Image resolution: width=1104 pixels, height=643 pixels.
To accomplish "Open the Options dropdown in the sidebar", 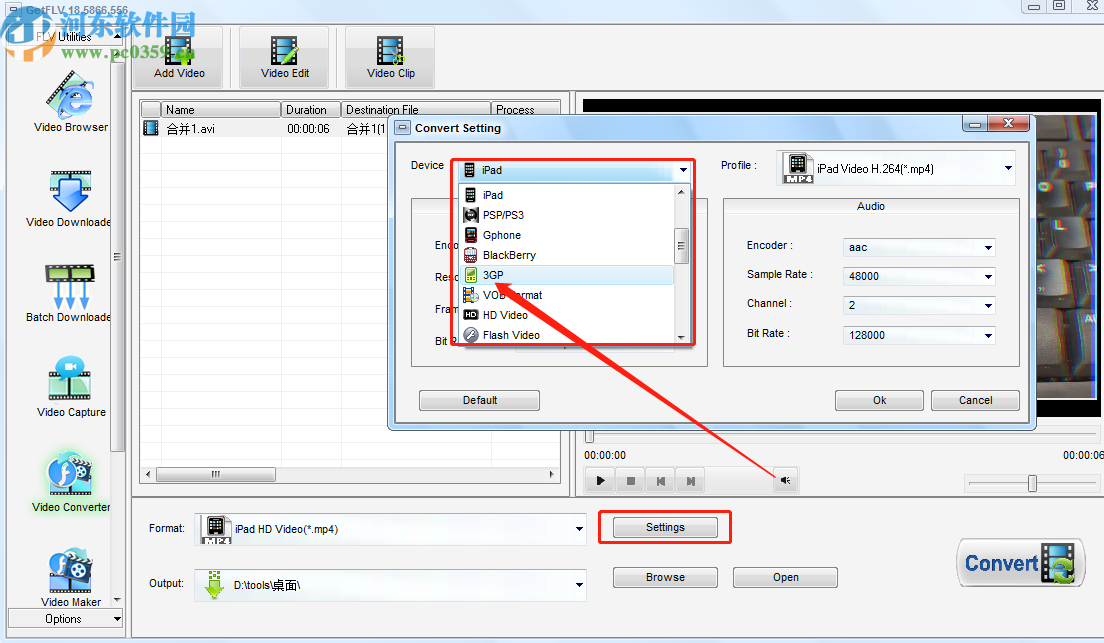I will (x=65, y=619).
